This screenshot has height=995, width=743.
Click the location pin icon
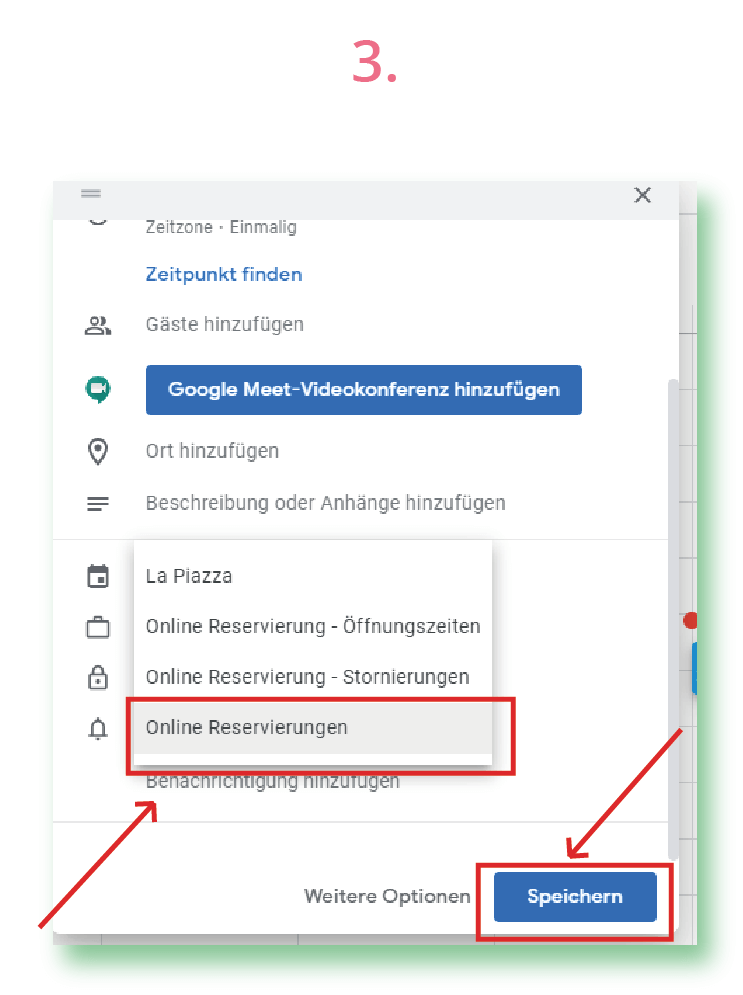point(97,452)
